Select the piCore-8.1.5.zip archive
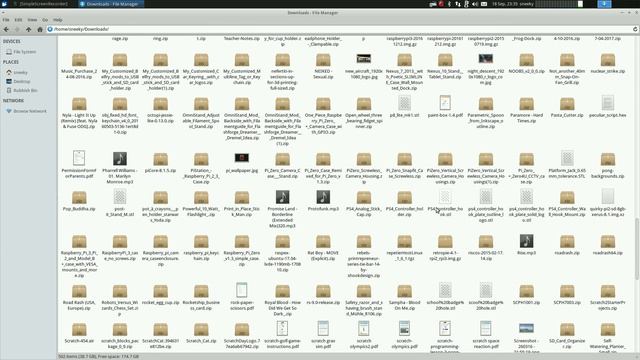The height and width of the screenshot is (360, 640). coord(160,159)
